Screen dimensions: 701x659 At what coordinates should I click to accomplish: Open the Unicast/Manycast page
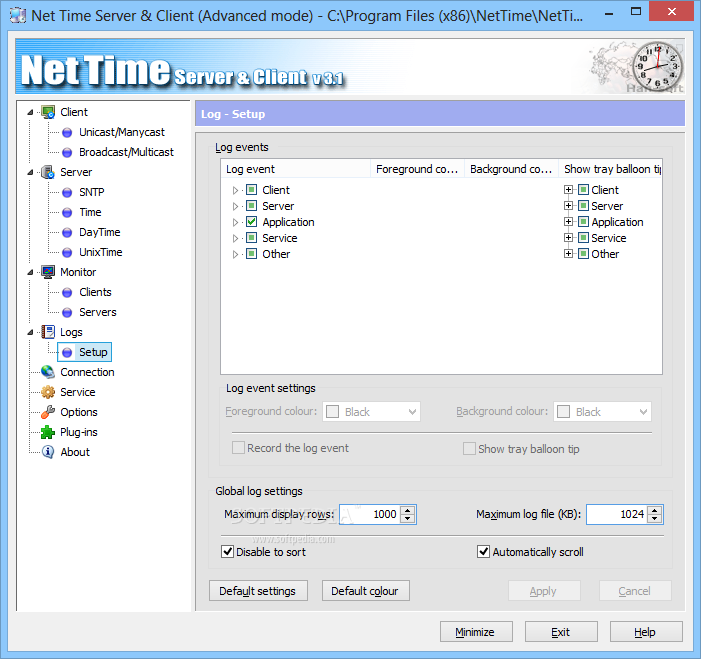122,132
